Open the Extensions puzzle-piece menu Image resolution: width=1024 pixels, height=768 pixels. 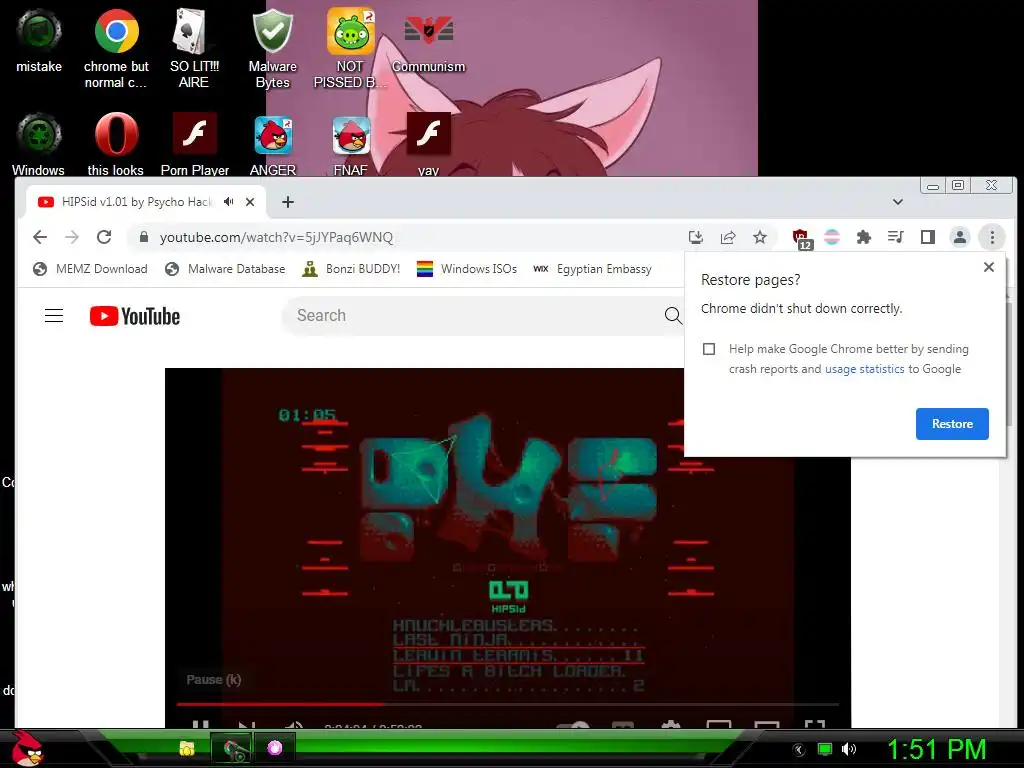(863, 237)
